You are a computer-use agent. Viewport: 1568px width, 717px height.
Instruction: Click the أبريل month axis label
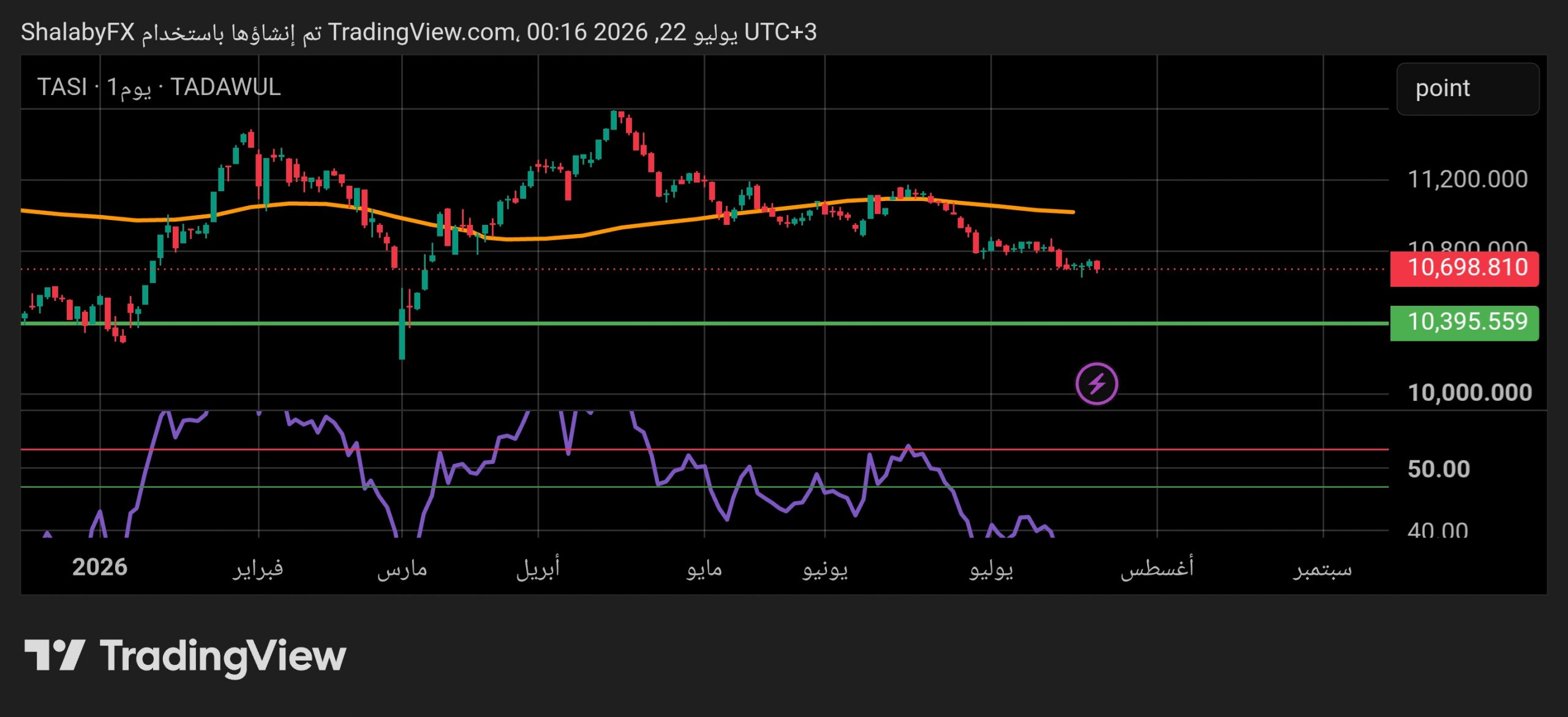[x=538, y=568]
